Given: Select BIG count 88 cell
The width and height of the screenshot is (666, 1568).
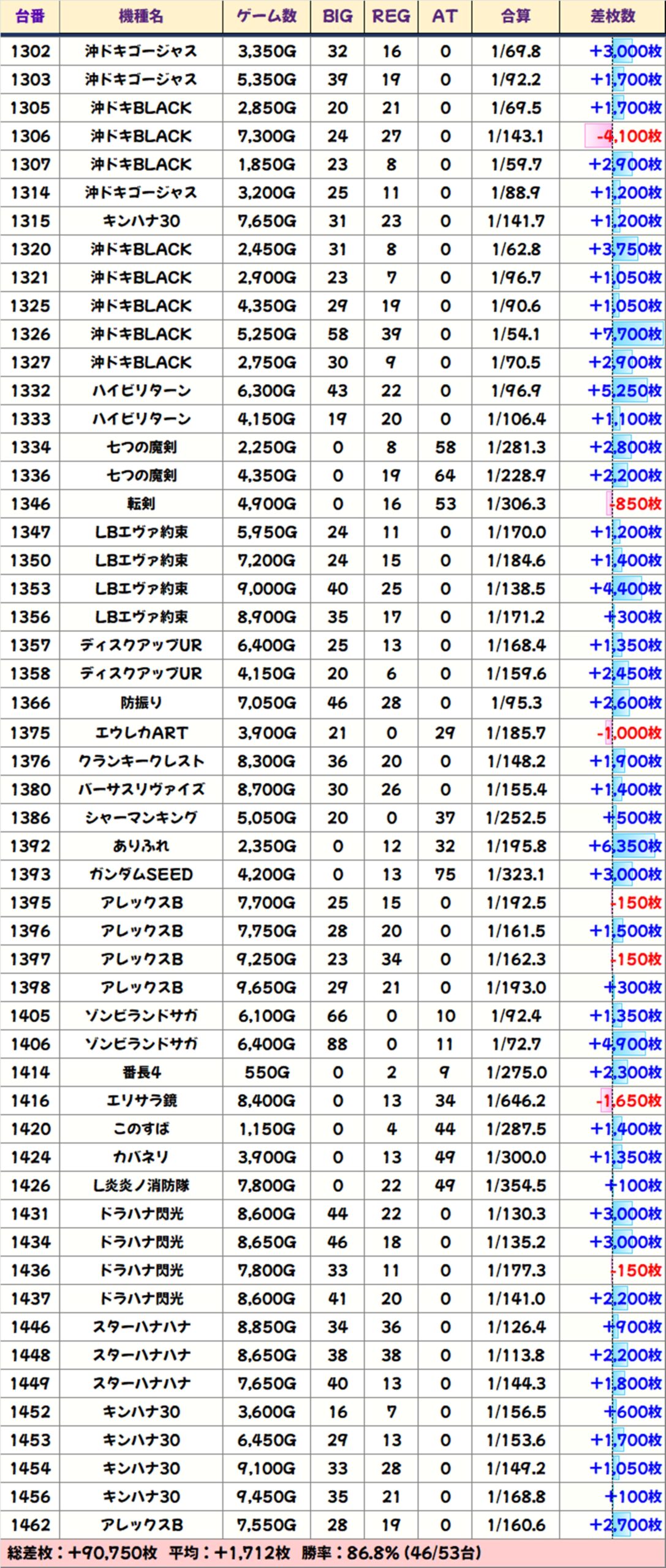Looking at the screenshot, I should 338,1044.
